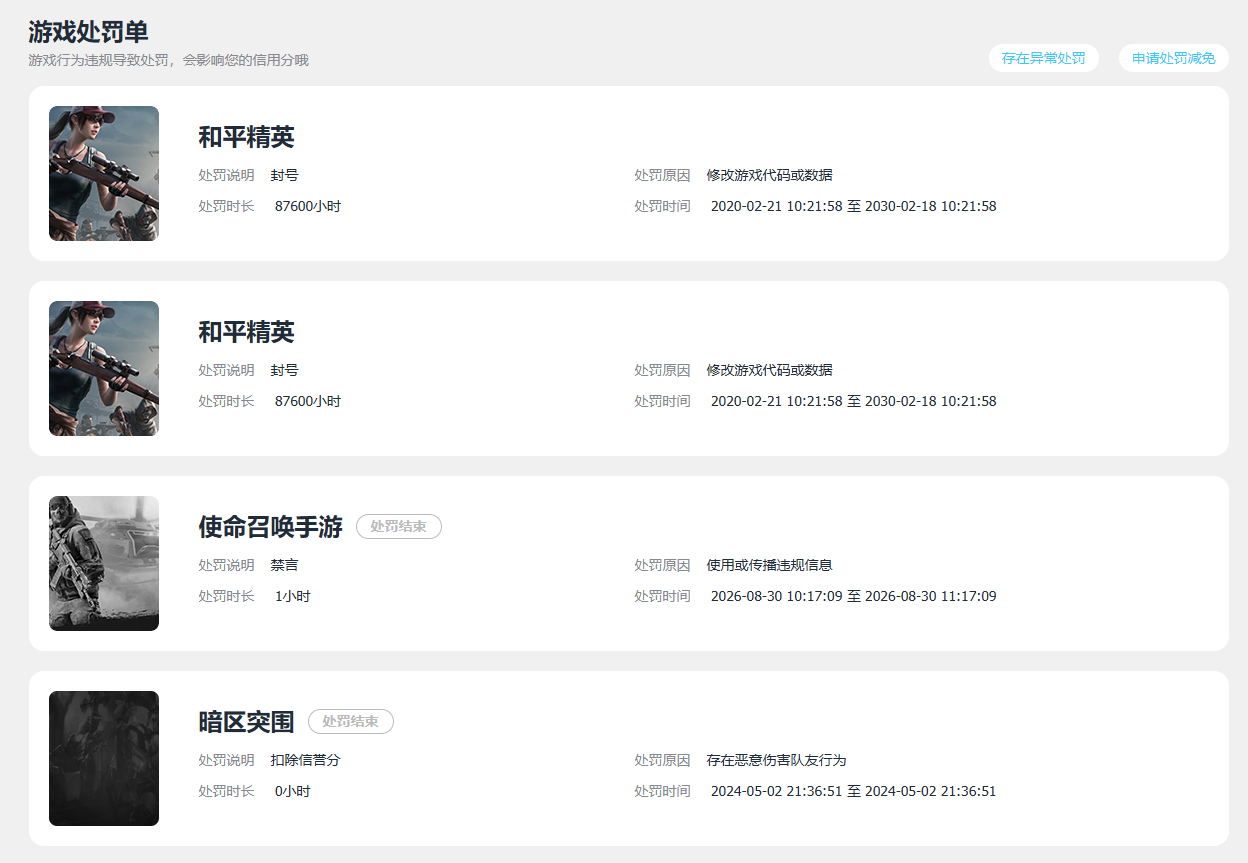Click the 处罚时长 label in 使命召唤手游 card

[226, 596]
